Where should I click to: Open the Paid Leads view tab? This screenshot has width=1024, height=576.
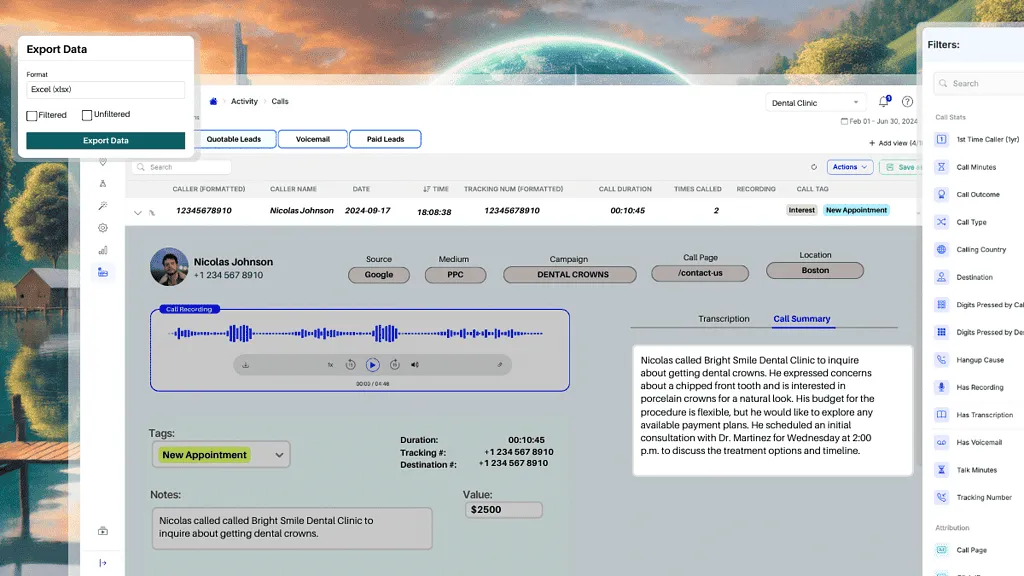pyautogui.click(x=385, y=139)
